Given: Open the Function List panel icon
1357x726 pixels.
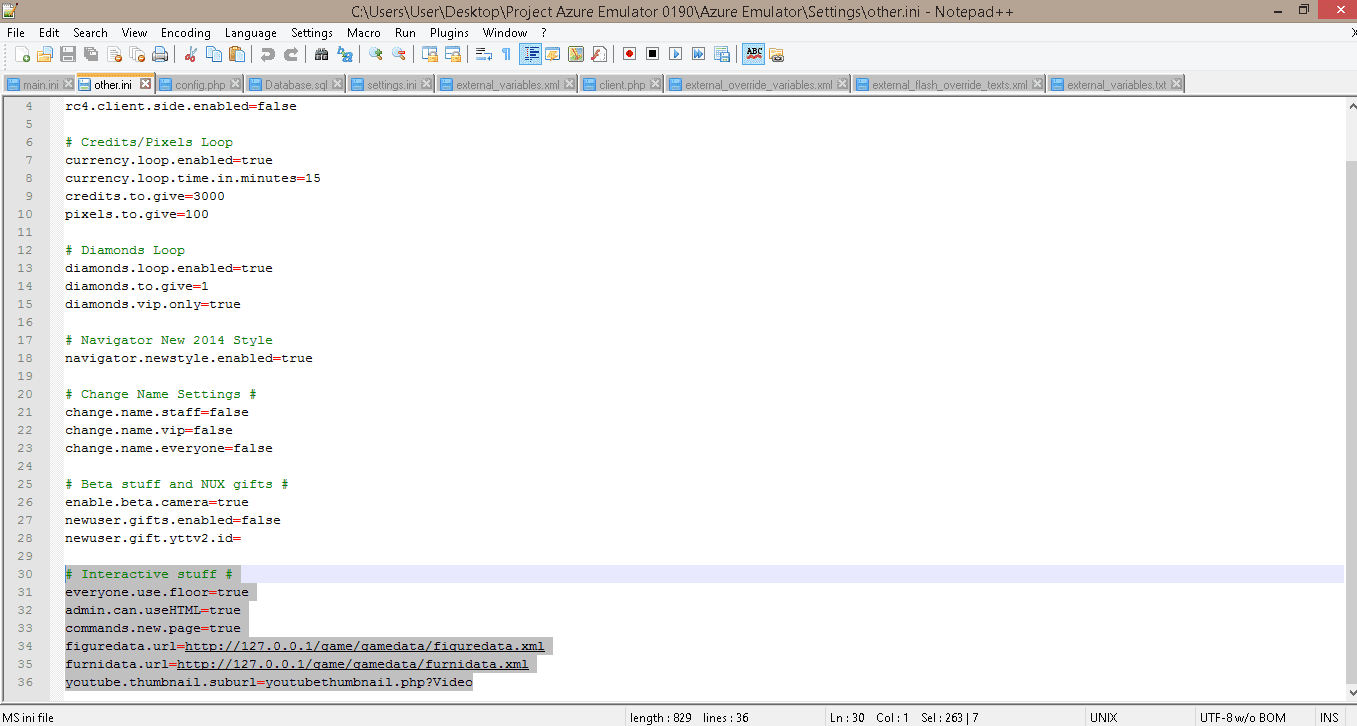Looking at the screenshot, I should pyautogui.click(x=599, y=54).
